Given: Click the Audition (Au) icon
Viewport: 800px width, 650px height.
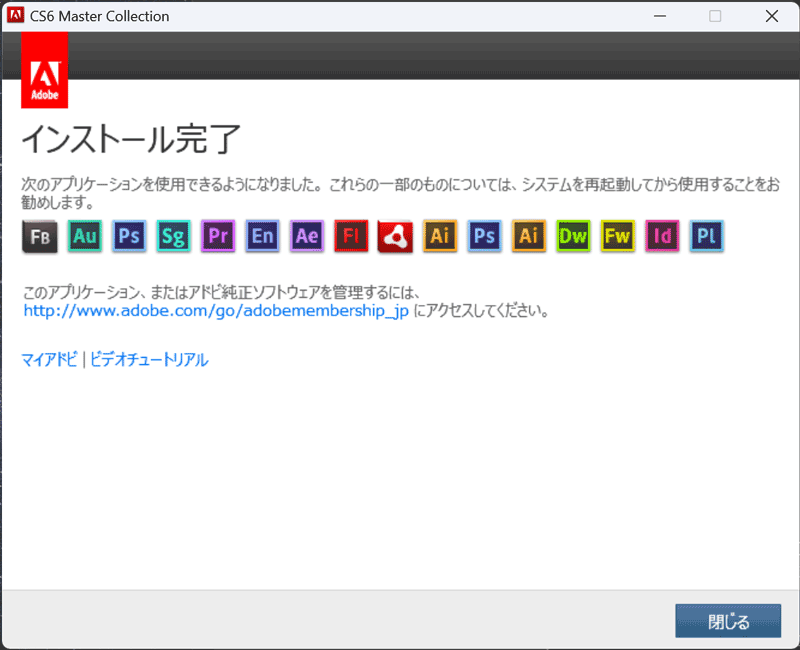Looking at the screenshot, I should point(85,236).
